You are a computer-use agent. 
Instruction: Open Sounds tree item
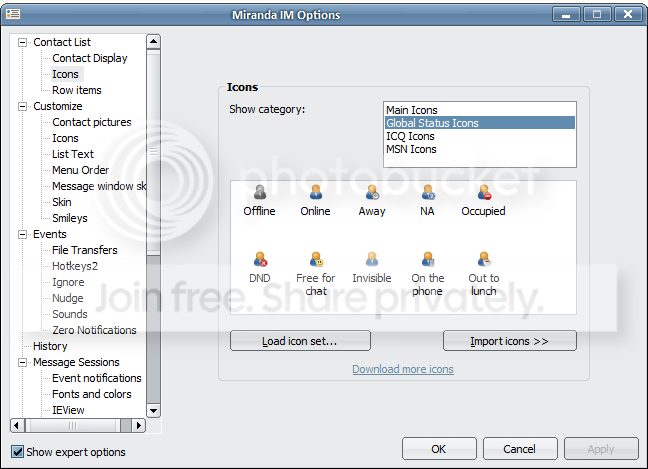point(70,314)
